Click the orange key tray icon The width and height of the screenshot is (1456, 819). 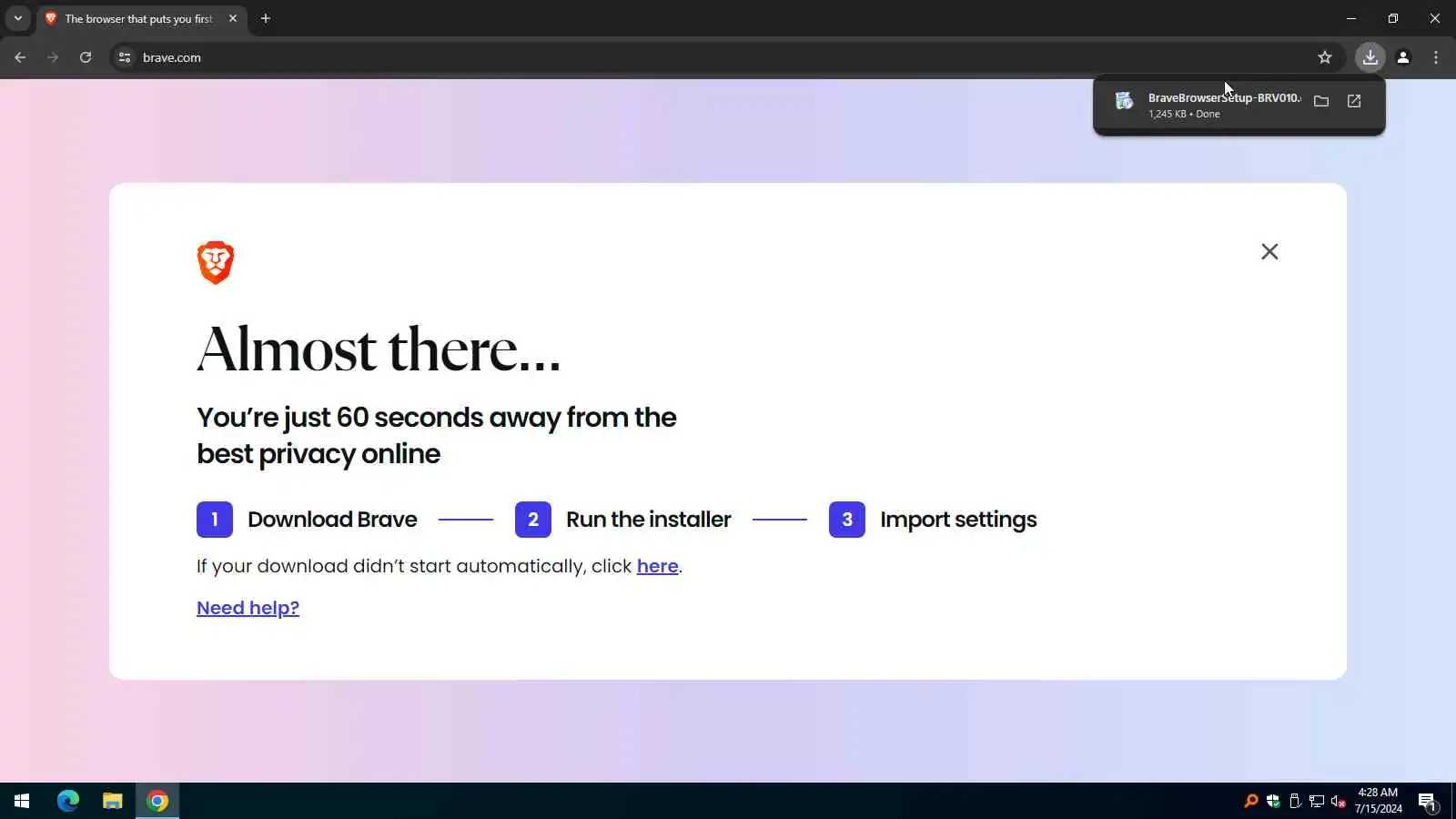pyautogui.click(x=1251, y=801)
